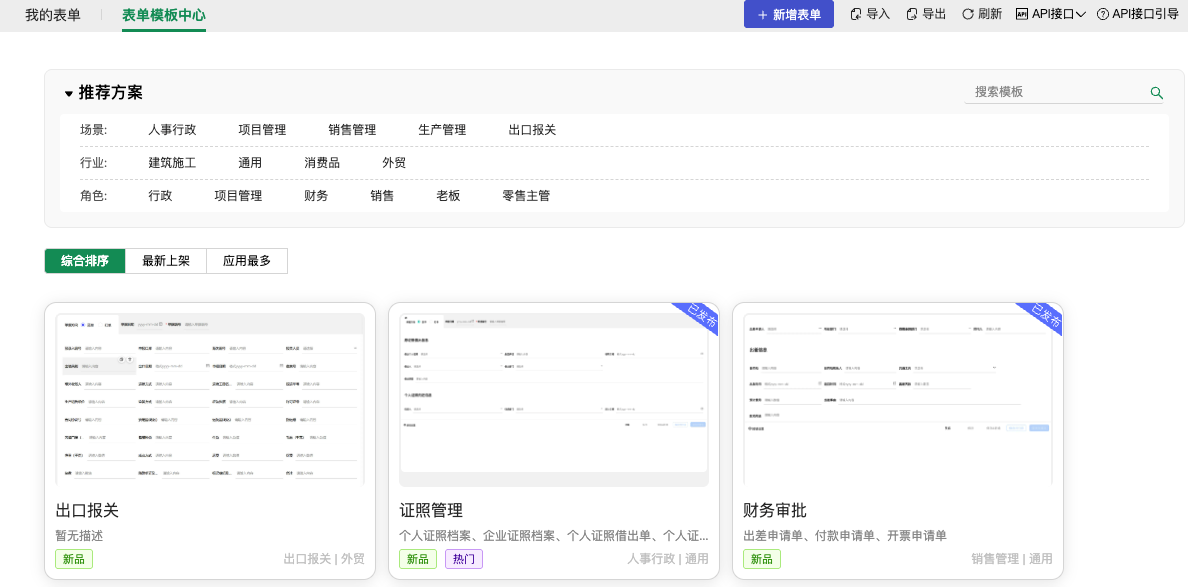Click the search magnifier icon

1156,92
